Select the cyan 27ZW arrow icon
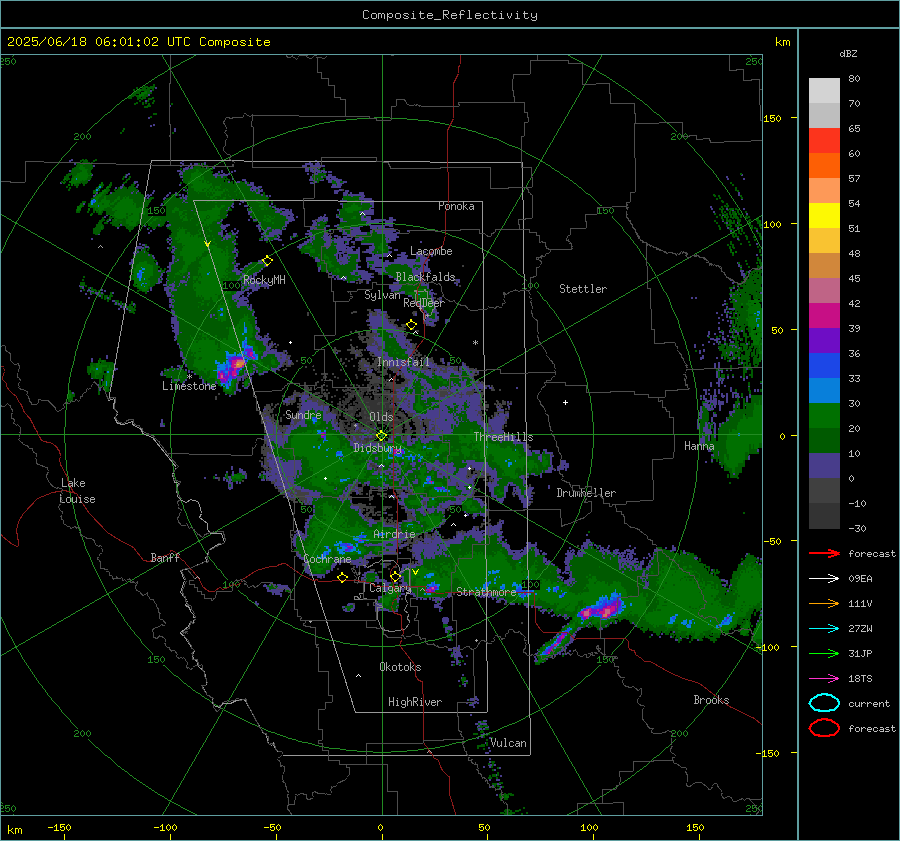The height and width of the screenshot is (841, 900). point(824,629)
